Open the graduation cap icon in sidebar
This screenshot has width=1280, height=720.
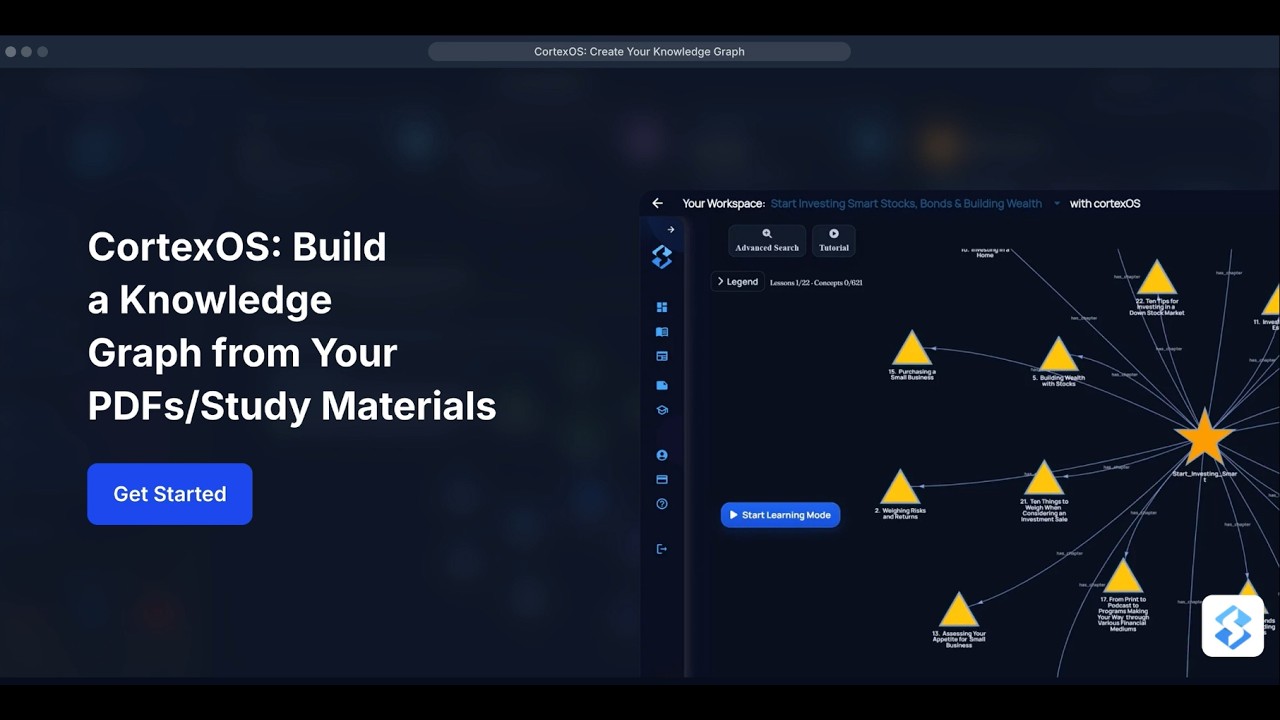tap(661, 410)
